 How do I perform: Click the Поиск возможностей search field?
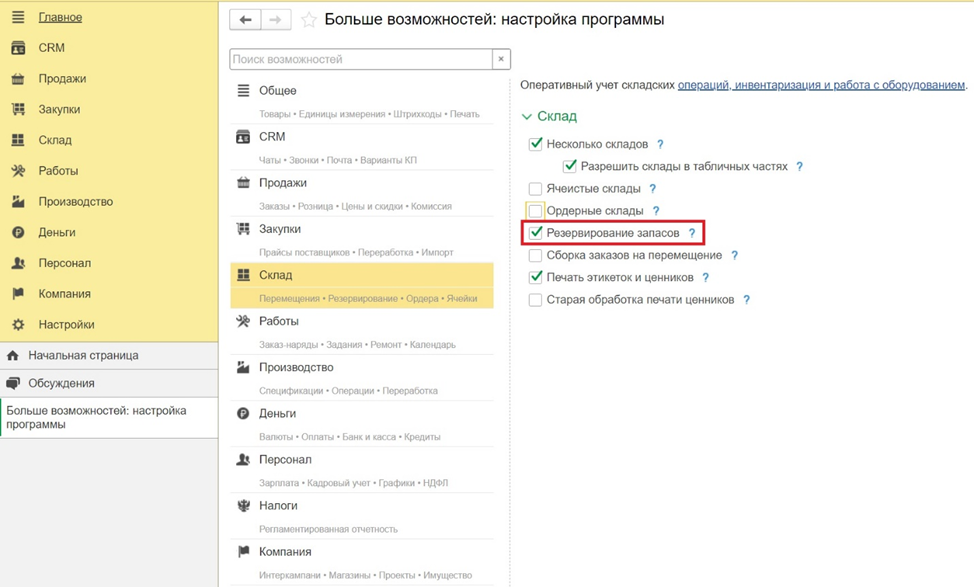(360, 59)
